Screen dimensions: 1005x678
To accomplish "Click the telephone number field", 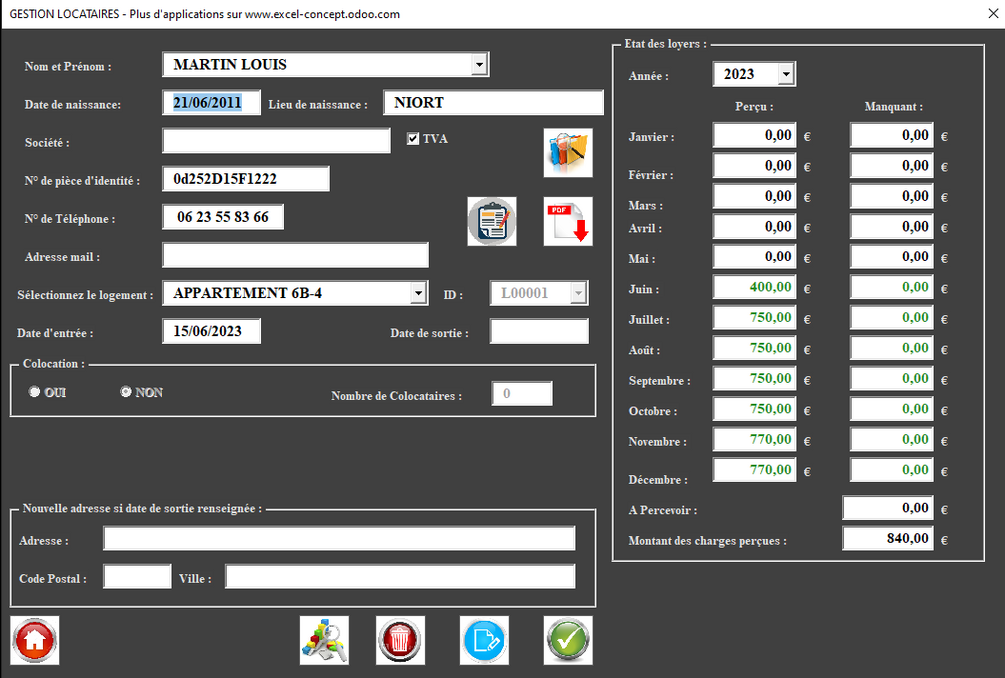I will 223,217.
